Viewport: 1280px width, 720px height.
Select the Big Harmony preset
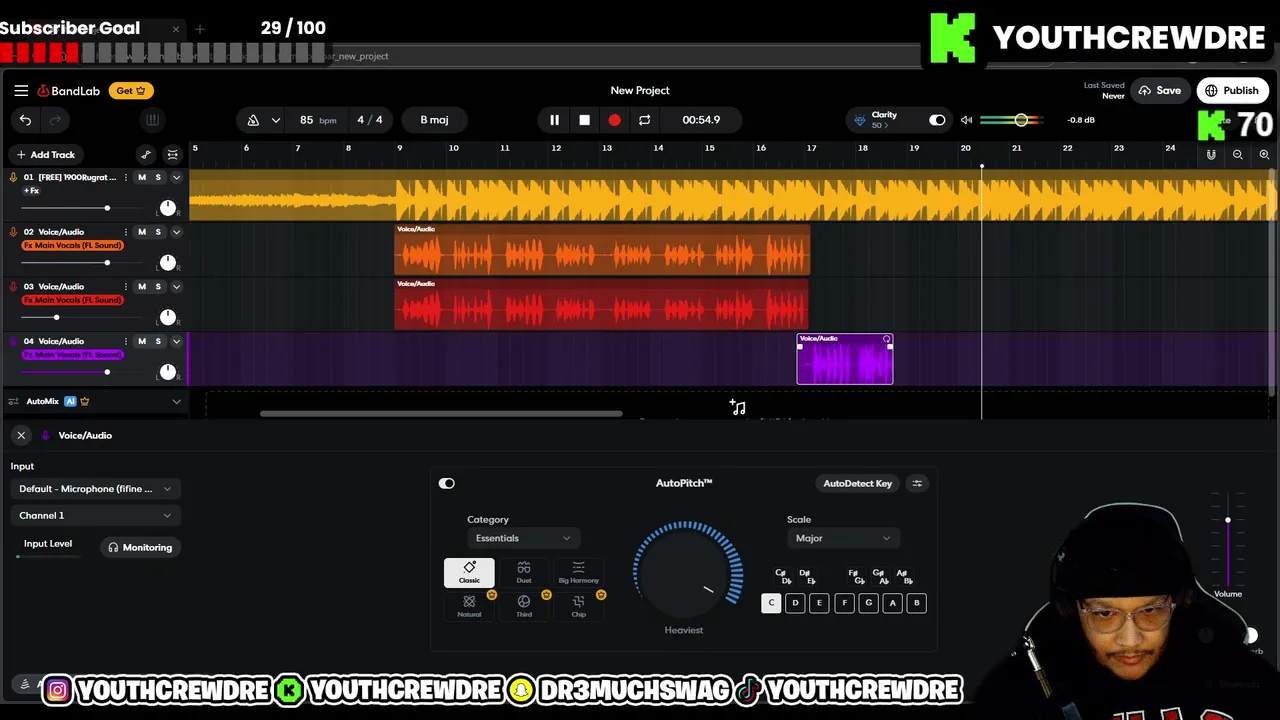point(578,572)
